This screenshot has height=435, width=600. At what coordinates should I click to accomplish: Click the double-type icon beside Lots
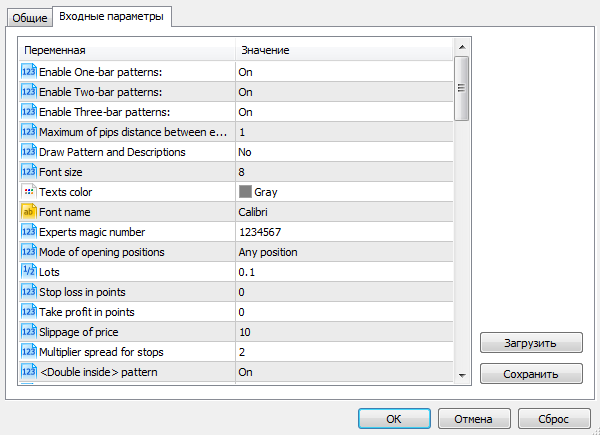28,272
